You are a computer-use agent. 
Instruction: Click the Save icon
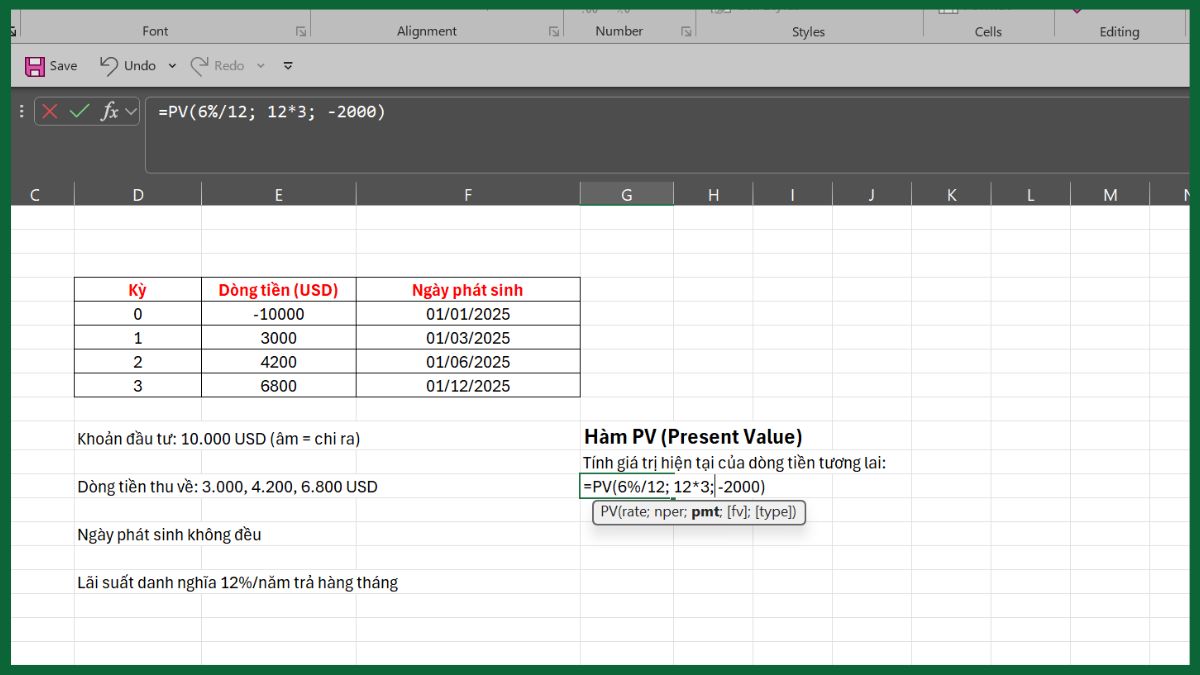point(34,65)
